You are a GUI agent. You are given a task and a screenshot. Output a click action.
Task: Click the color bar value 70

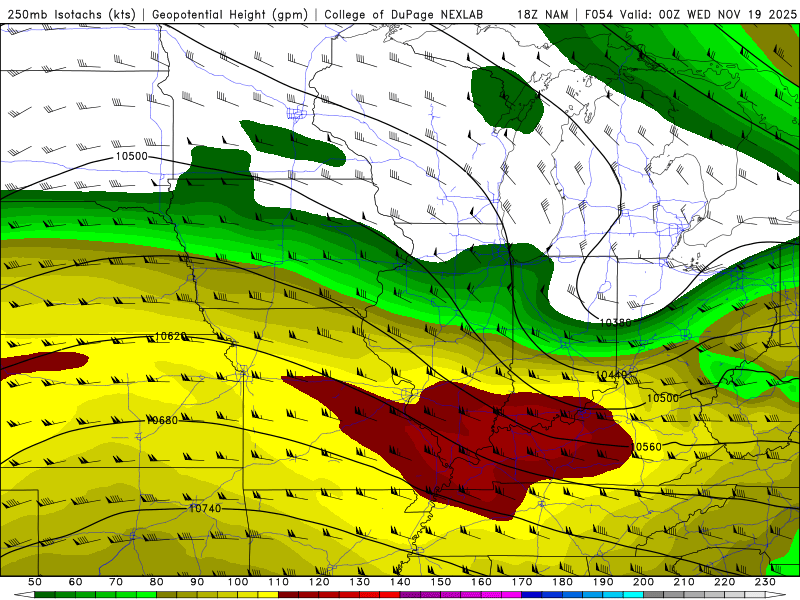pyautogui.click(x=116, y=582)
